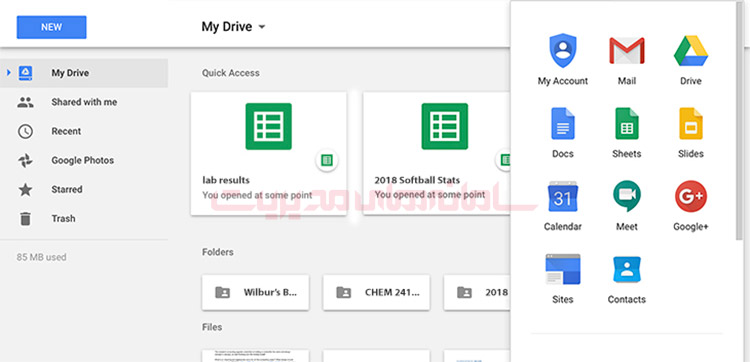Open the Wilbur's B... folder
The width and height of the screenshot is (750, 362).
(x=255, y=292)
